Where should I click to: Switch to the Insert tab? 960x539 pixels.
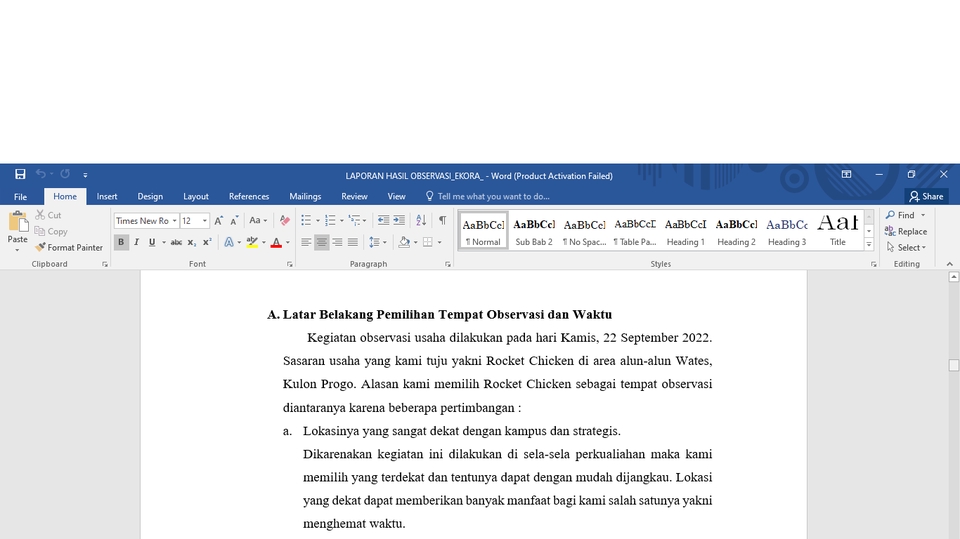pyautogui.click(x=107, y=197)
